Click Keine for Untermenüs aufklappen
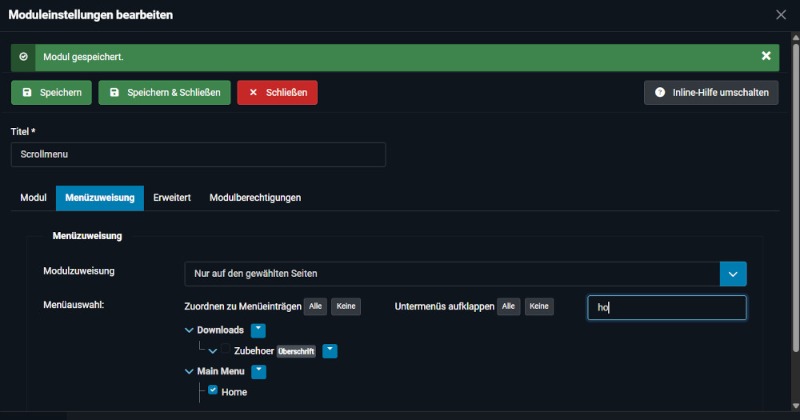Image resolution: width=800 pixels, height=420 pixels. 539,307
